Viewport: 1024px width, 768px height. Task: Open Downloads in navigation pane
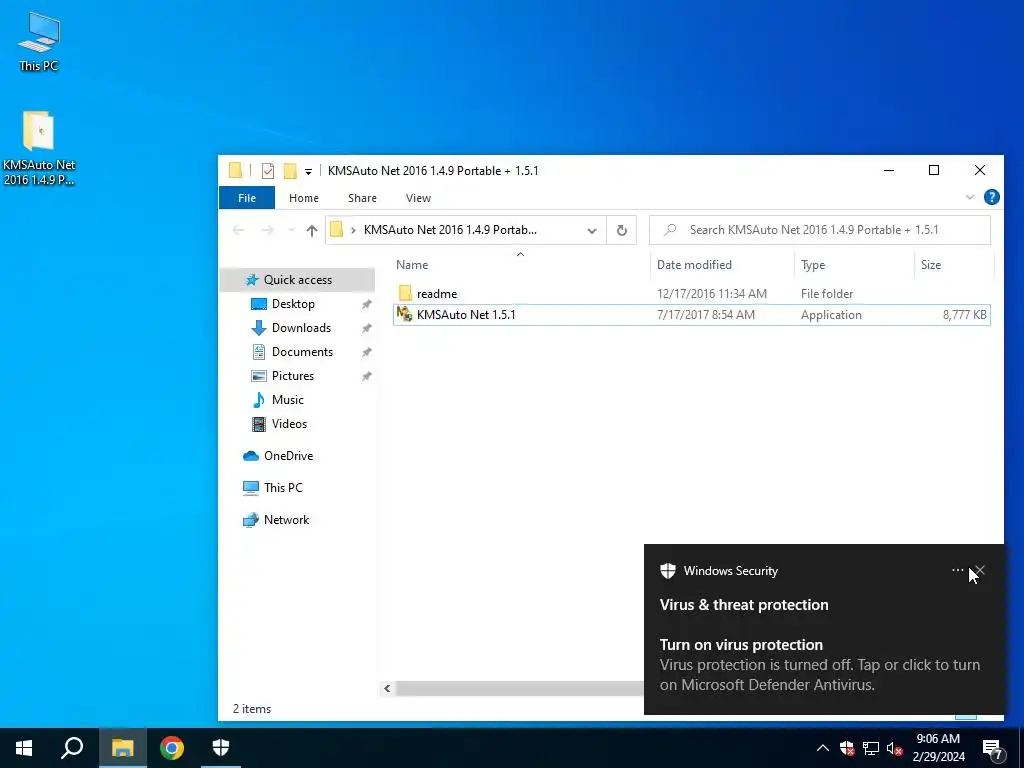pos(301,328)
